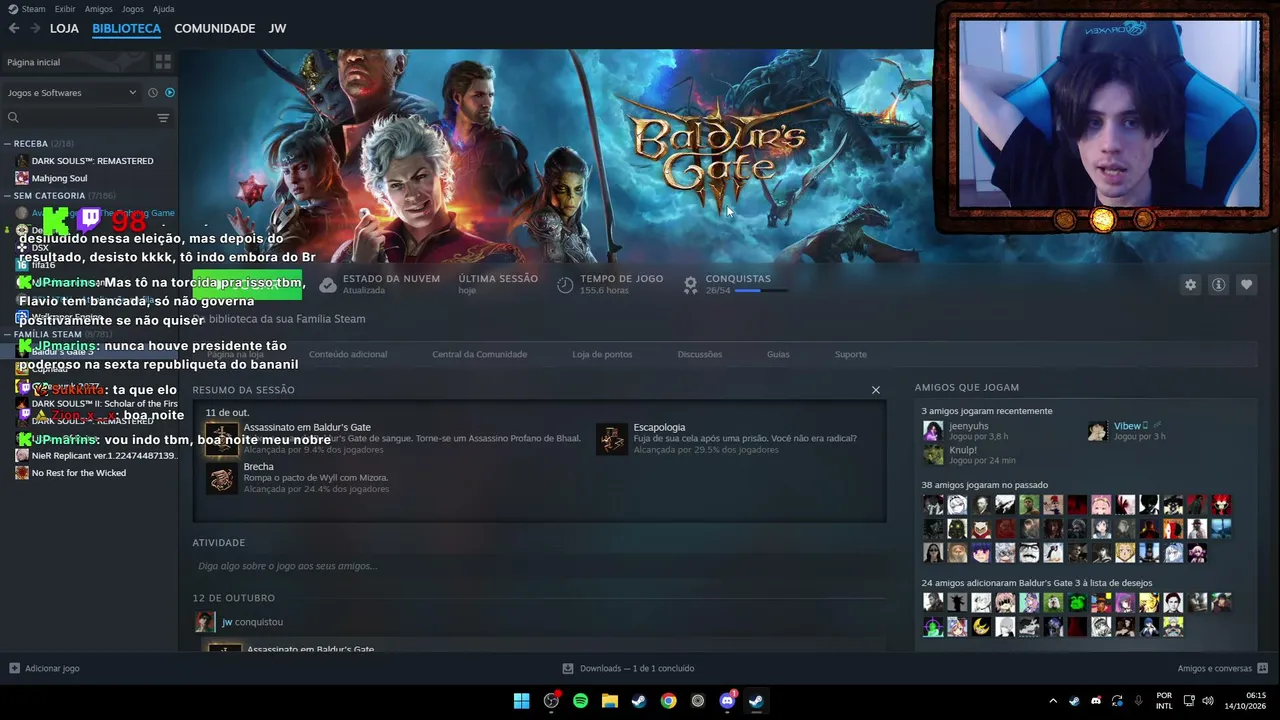Open the Downloads status bar link
Image resolution: width=1280 pixels, height=720 pixels.
tap(629, 668)
